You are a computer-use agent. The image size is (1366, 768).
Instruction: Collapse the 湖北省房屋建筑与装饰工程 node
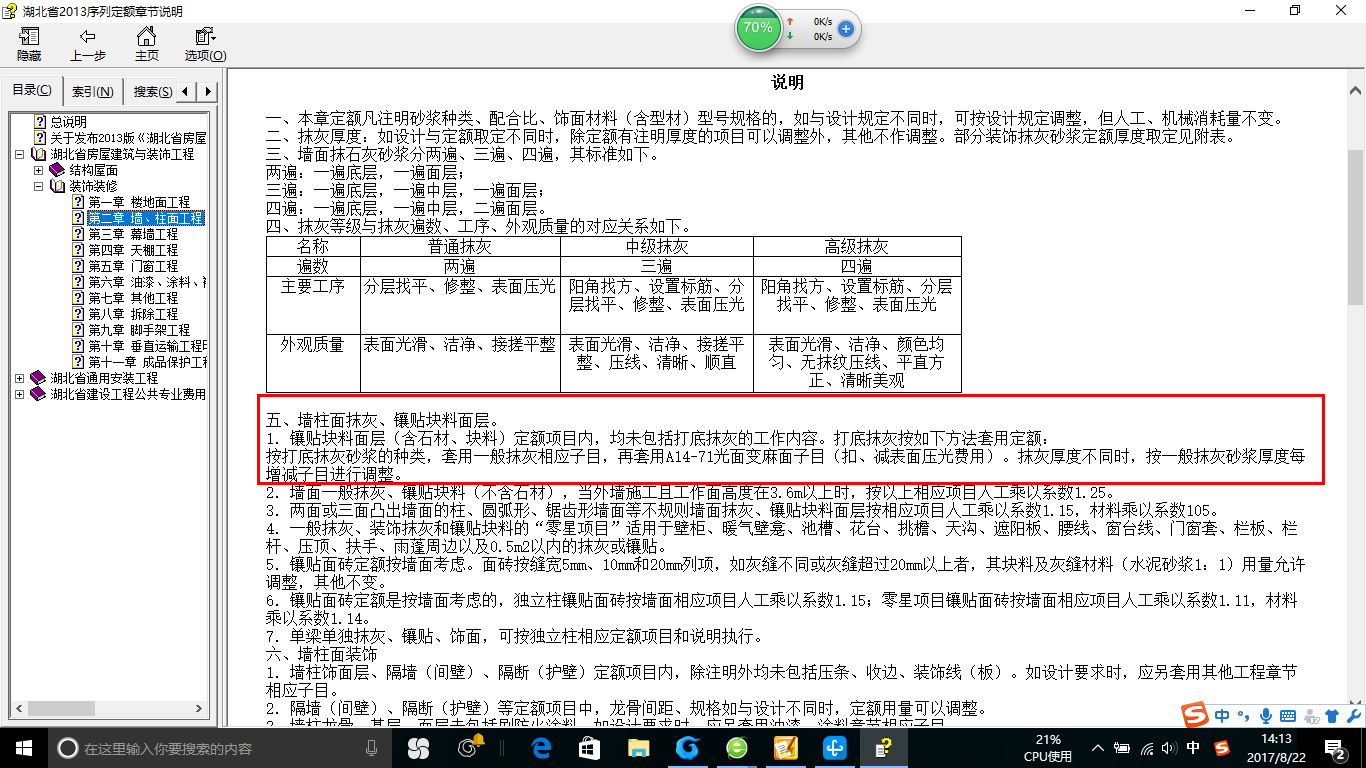(21, 154)
